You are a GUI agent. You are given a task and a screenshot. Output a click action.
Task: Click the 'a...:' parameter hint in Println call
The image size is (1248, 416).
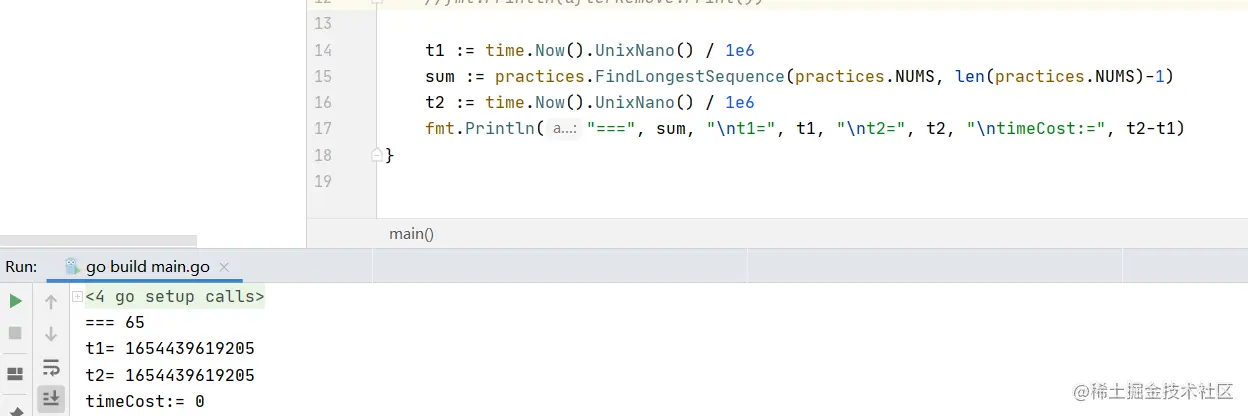[565, 129]
